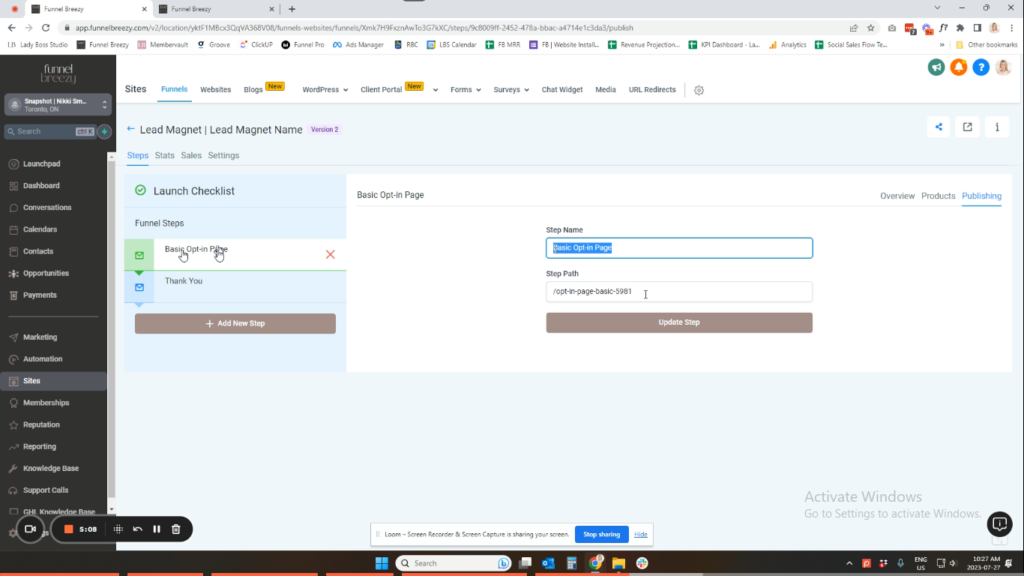Viewport: 1024px width, 576px height.
Task: Pause the Loom recording
Action: point(156,529)
